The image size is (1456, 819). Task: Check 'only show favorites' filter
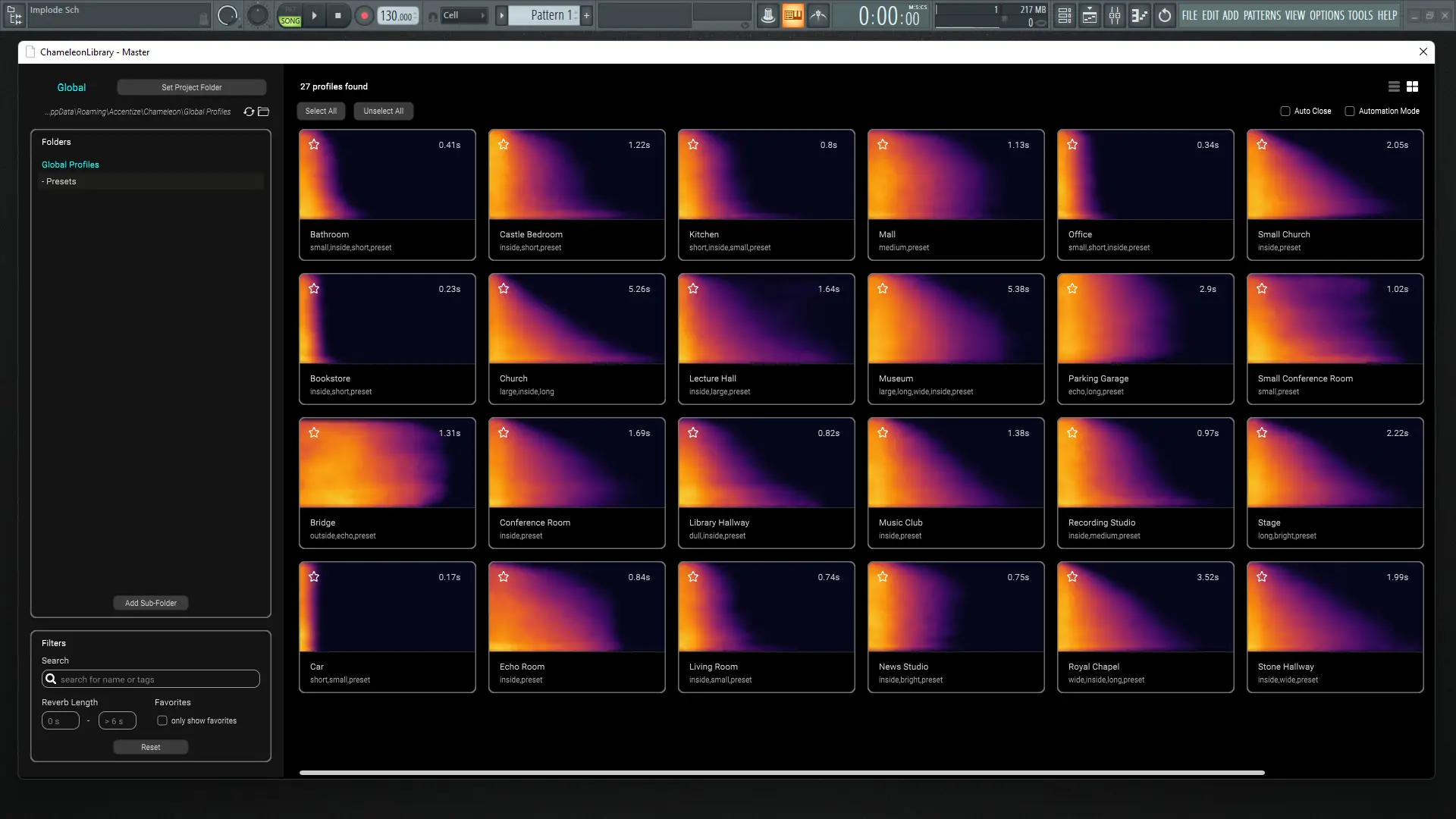click(162, 720)
